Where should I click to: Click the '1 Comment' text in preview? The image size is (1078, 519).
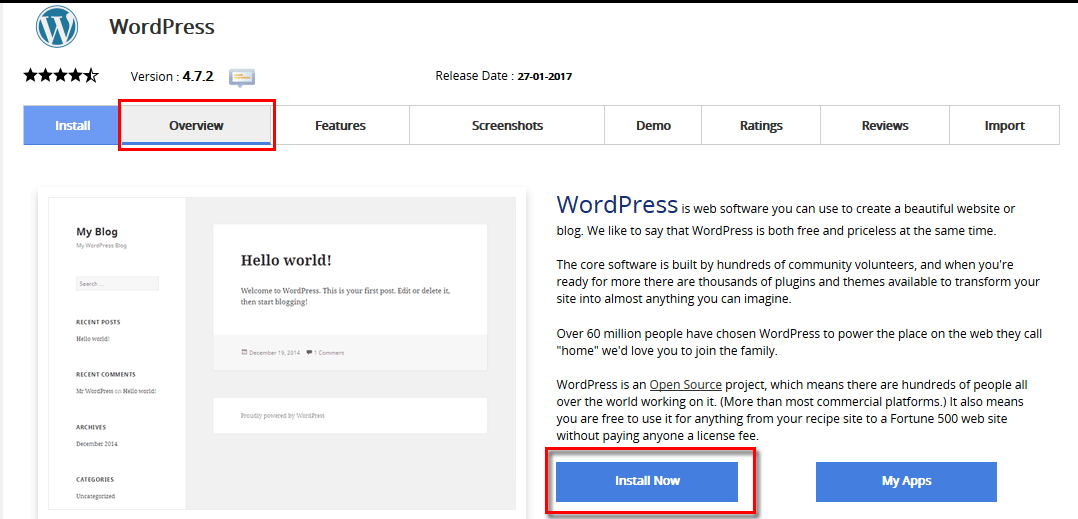tap(329, 353)
